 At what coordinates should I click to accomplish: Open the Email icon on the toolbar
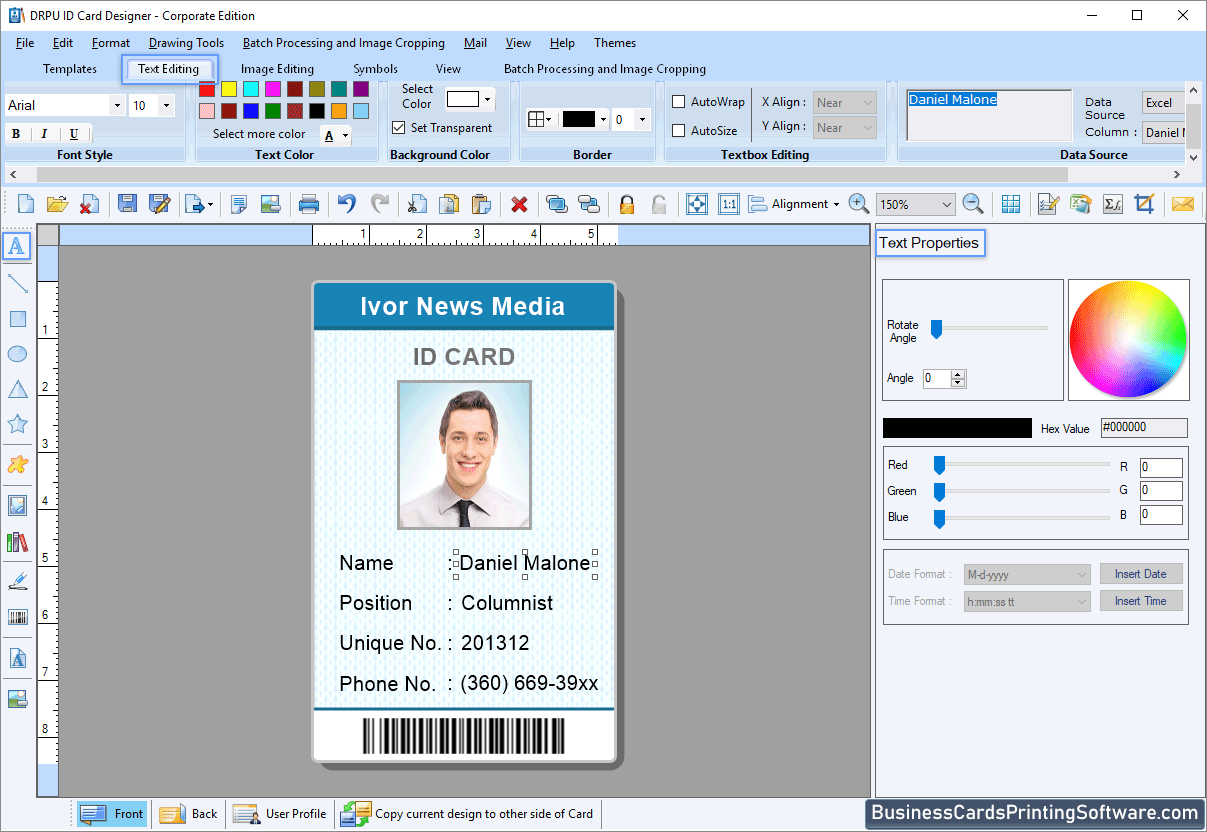tap(1183, 204)
